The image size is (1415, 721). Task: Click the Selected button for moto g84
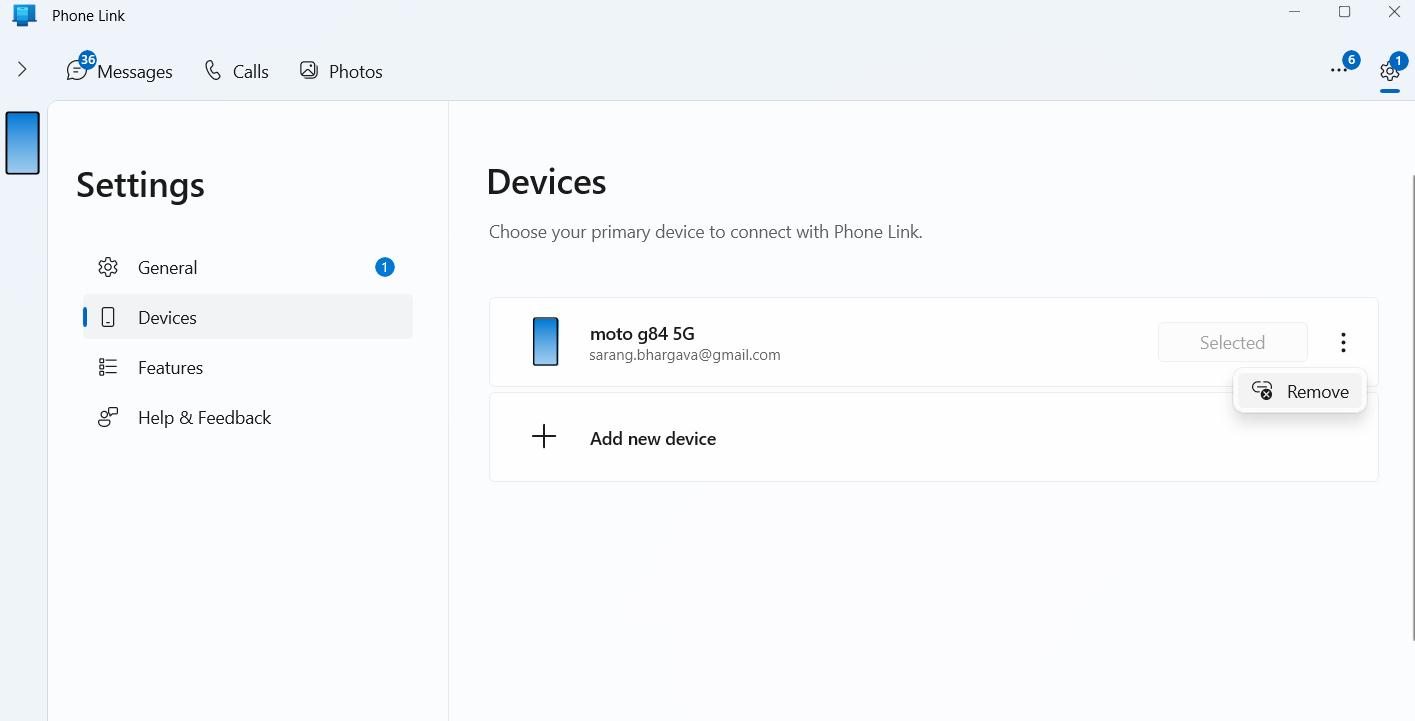click(1232, 343)
